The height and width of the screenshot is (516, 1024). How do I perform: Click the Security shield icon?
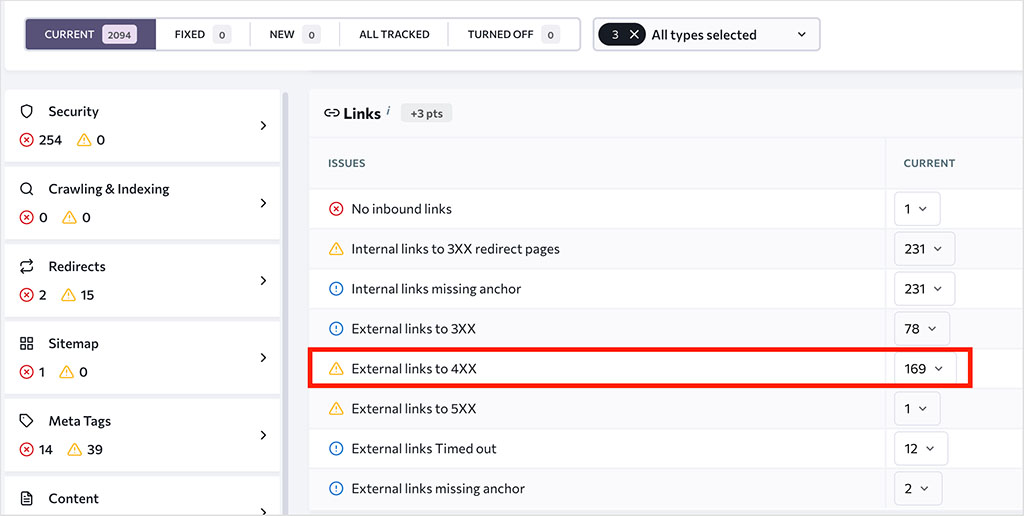pos(26,111)
